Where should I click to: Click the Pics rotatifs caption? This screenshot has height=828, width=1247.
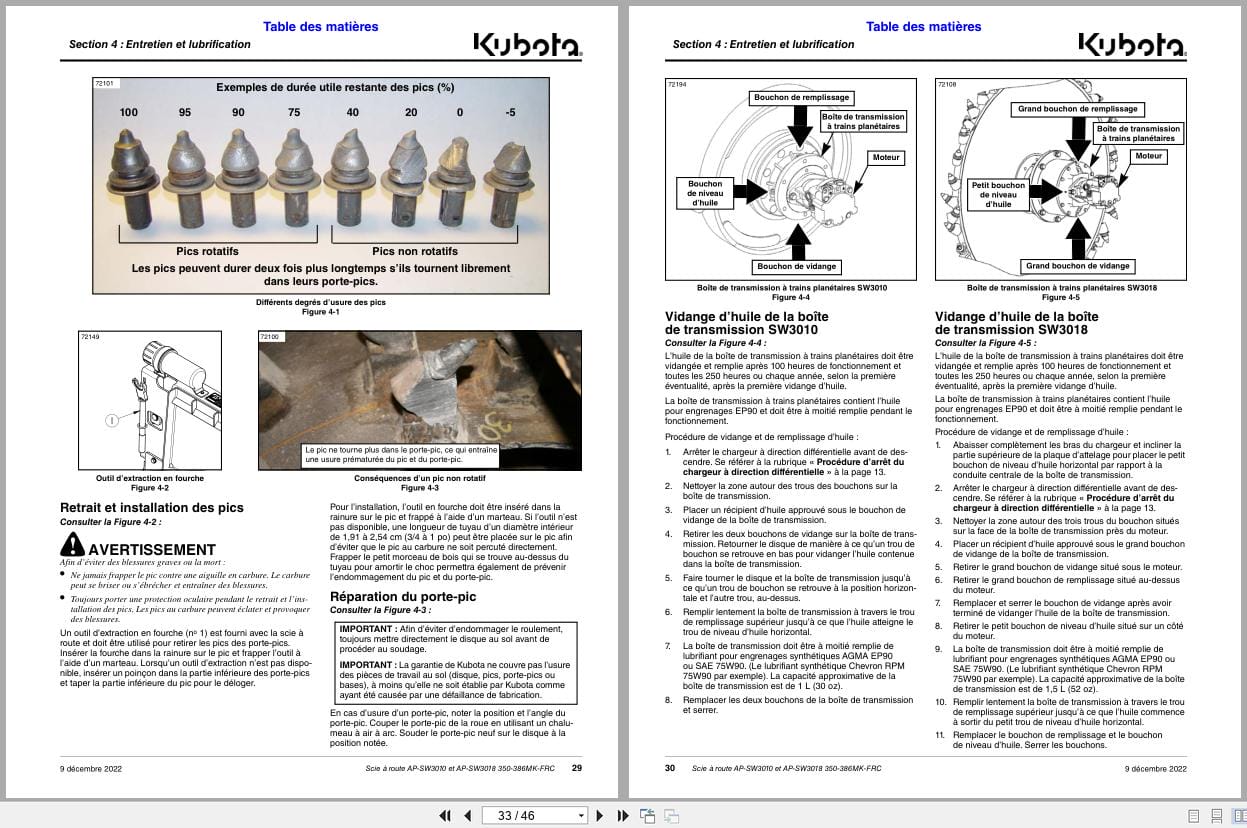click(207, 251)
